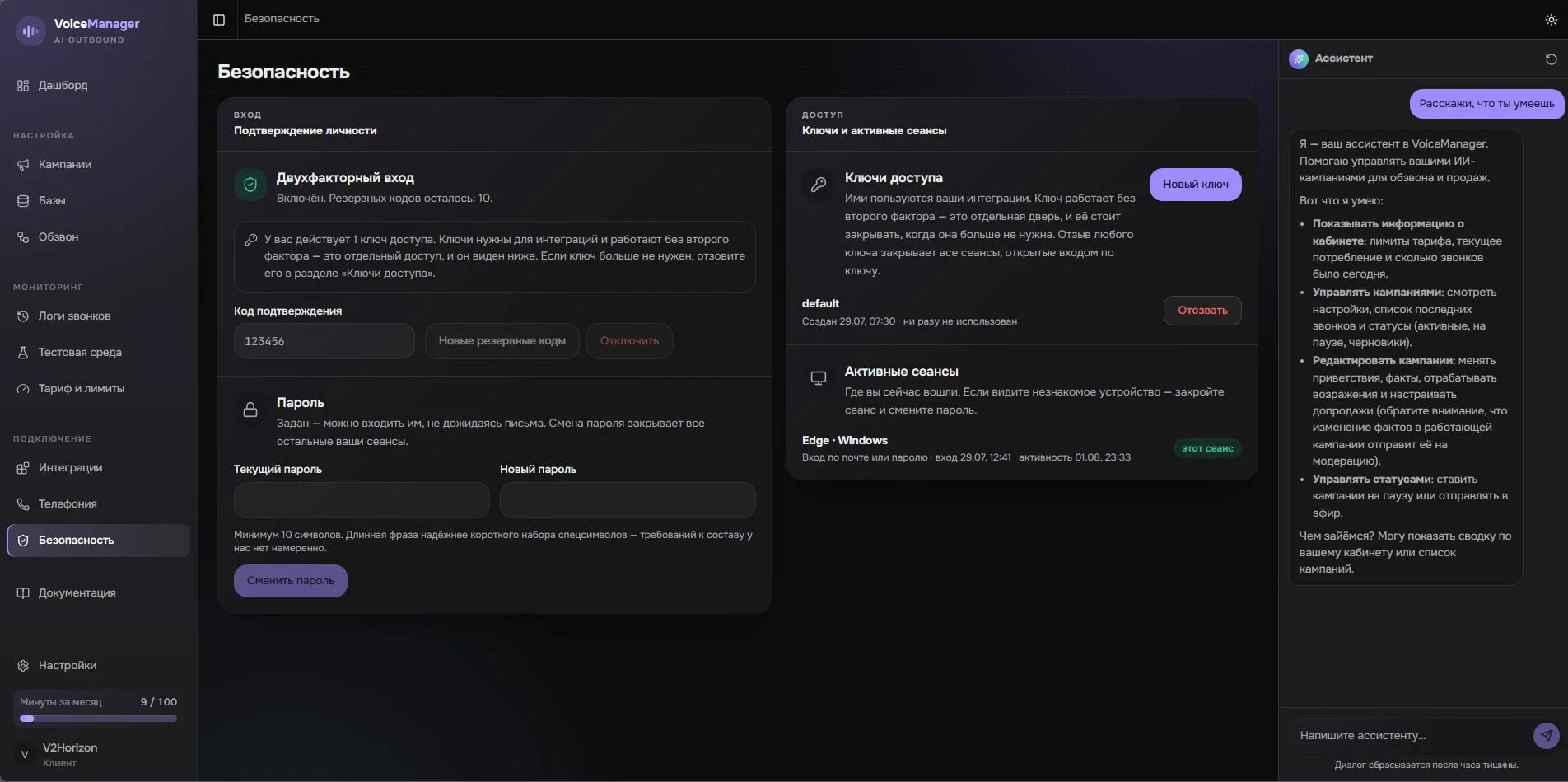Click the 'этот сеанс' session badge

coord(1207,448)
